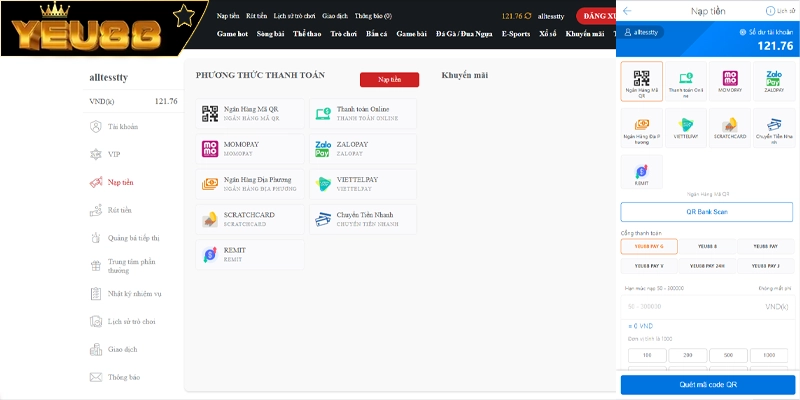
Task: Tap Chuyển Tiền Nhanh tile in mobile panel
Action: [x=774, y=128]
